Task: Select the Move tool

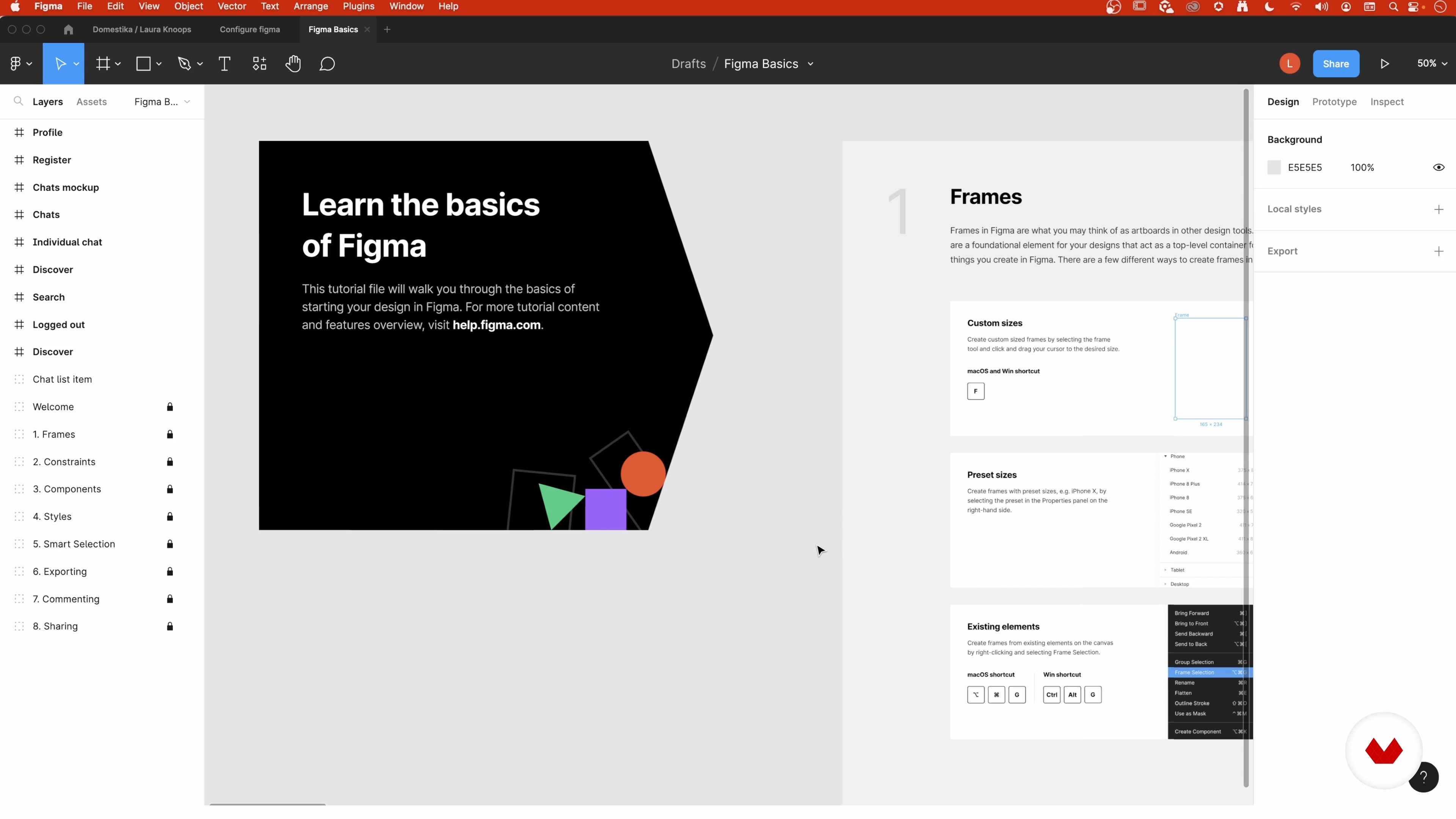Action: [x=60, y=64]
